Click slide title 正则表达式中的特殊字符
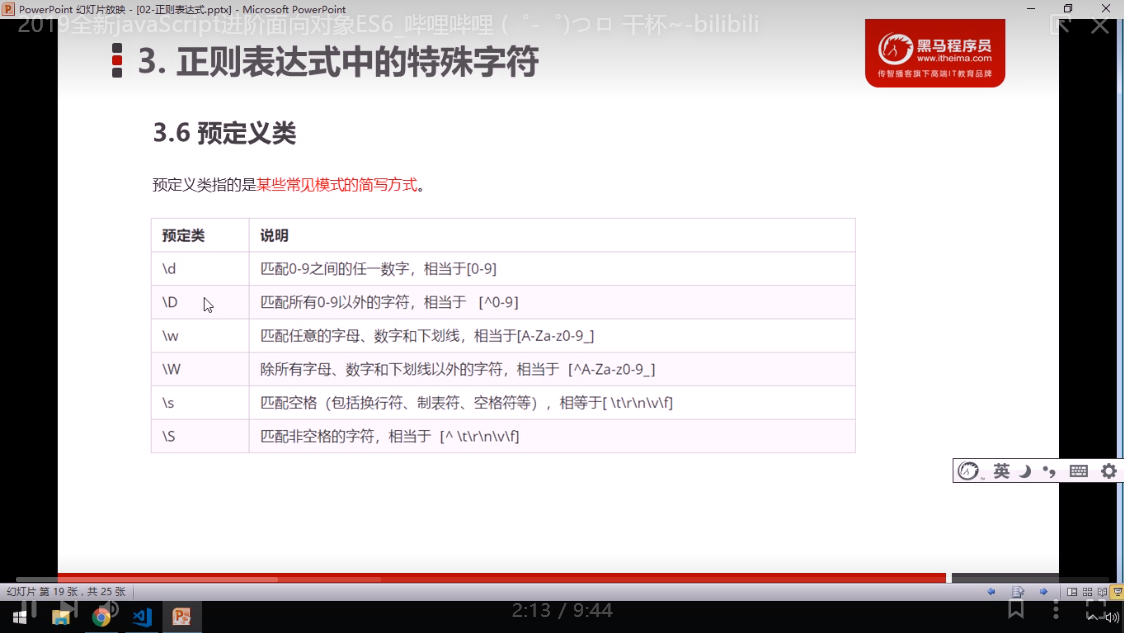 point(358,62)
